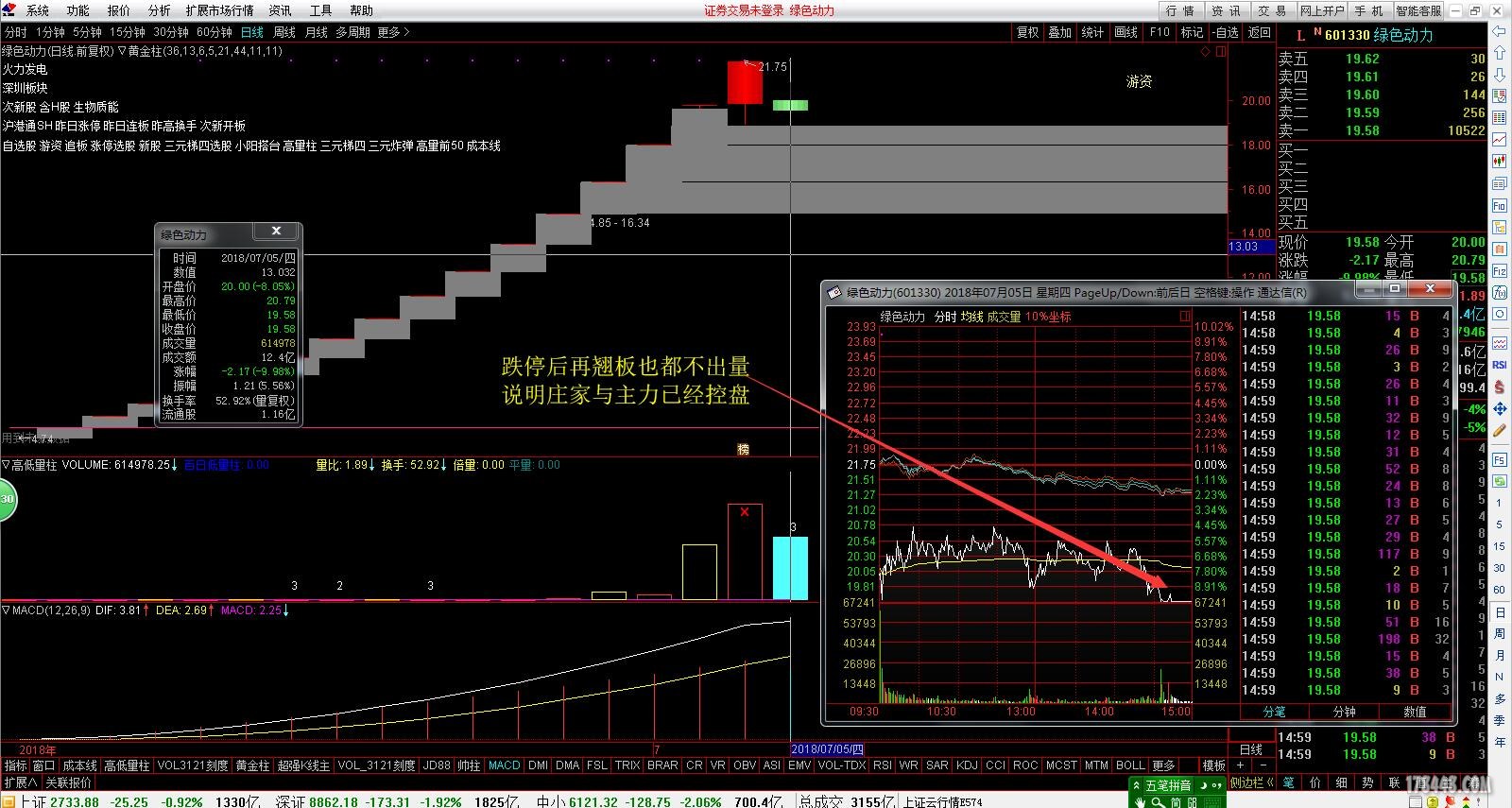Click the F10 company info sidebar icon
The width and height of the screenshot is (1512, 808).
coord(1499,205)
